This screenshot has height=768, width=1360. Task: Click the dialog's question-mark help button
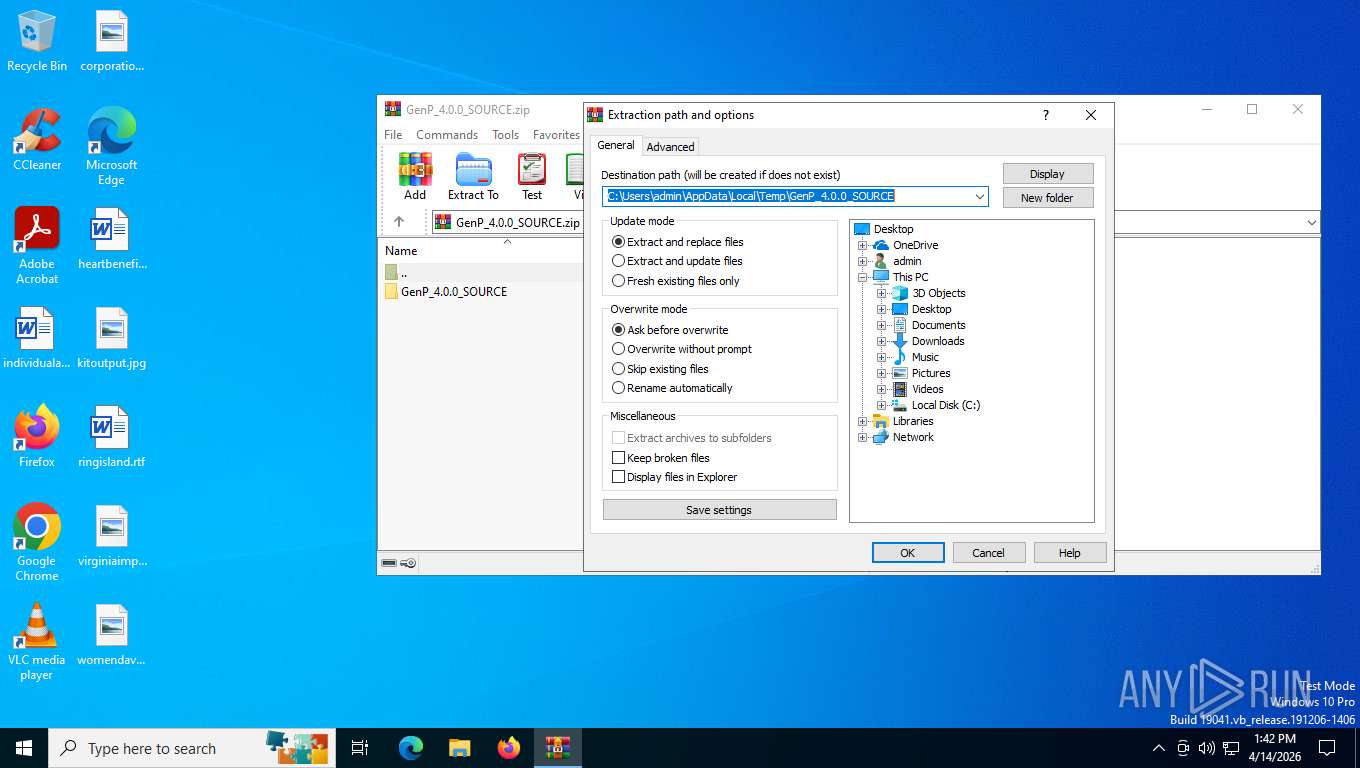[x=1046, y=115]
